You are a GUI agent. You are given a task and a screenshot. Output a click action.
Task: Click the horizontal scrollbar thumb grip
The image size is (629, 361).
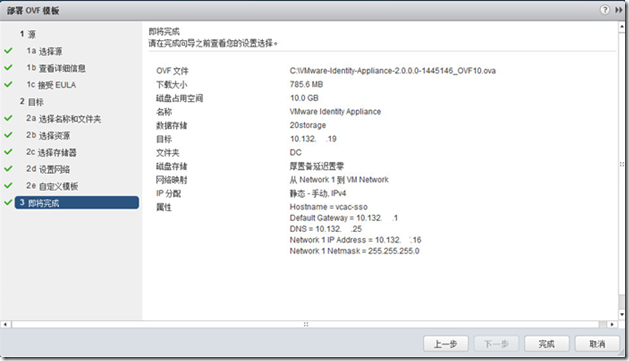click(306, 324)
